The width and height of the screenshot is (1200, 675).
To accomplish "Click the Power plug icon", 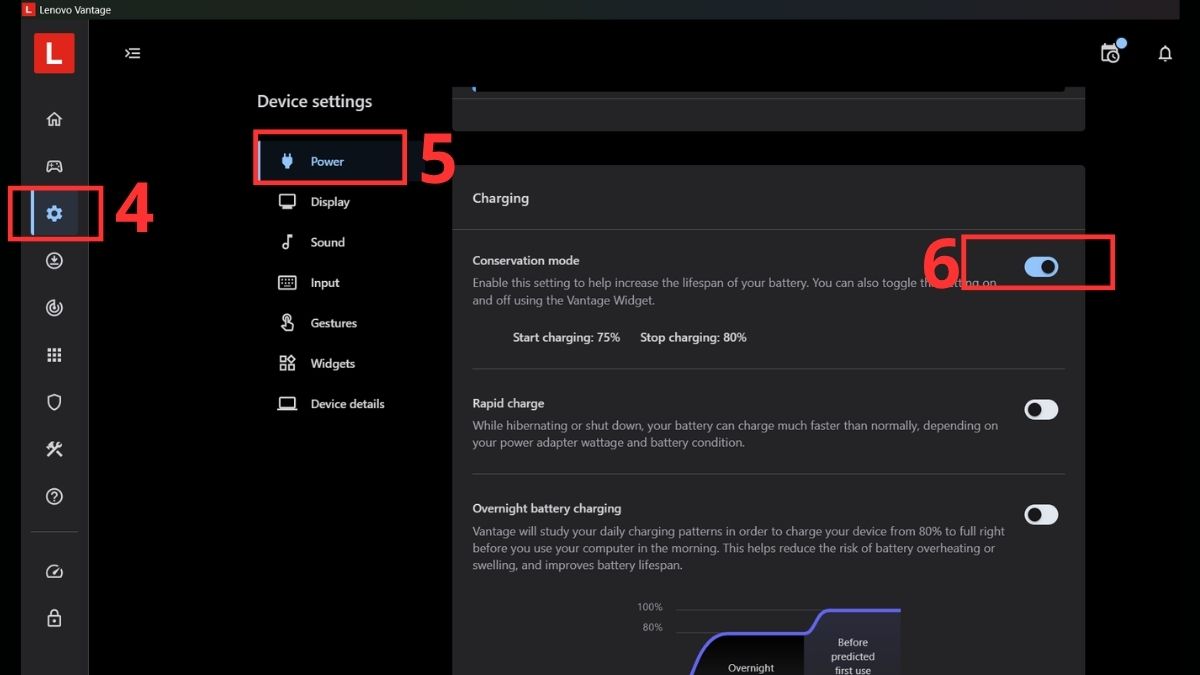I will [x=287, y=161].
